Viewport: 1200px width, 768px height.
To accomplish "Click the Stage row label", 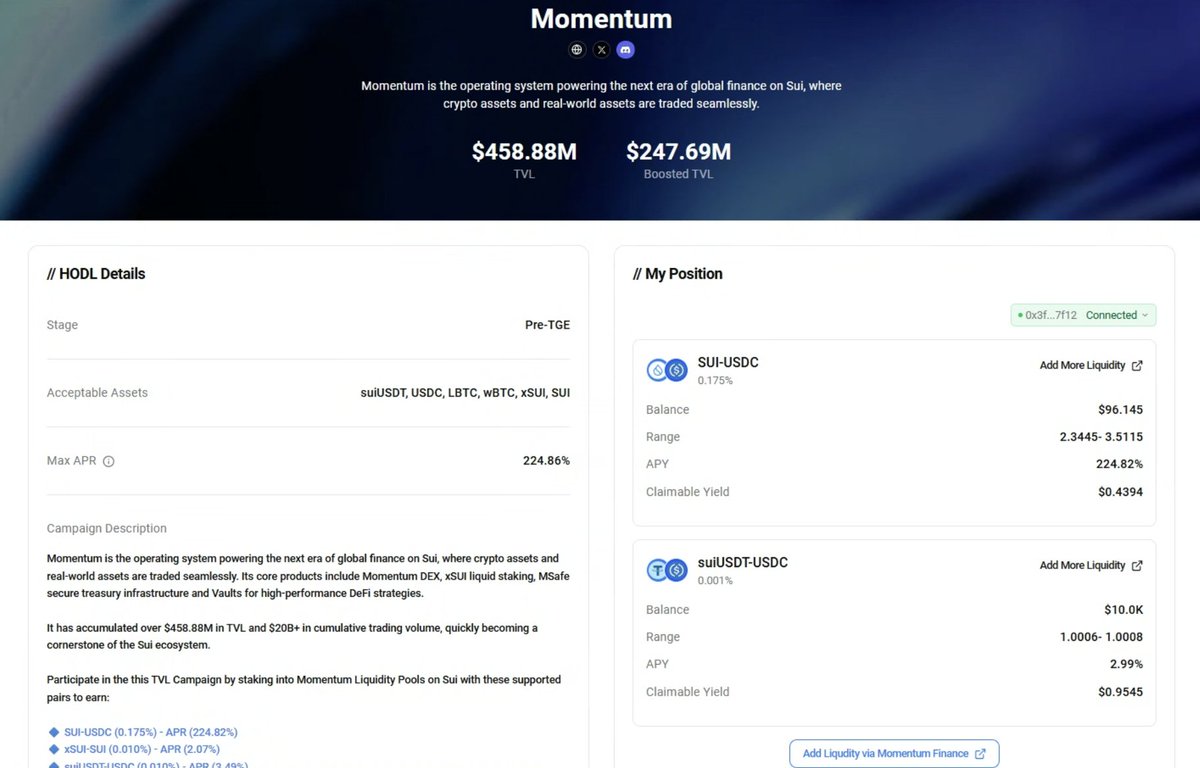I will click(x=62, y=325).
